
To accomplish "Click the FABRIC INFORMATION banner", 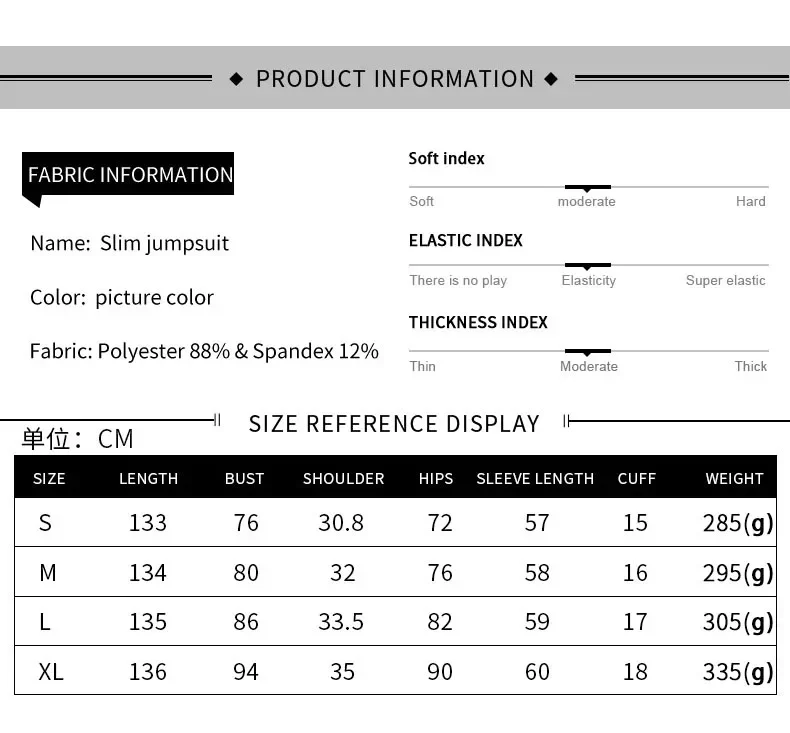I will (x=130, y=174).
